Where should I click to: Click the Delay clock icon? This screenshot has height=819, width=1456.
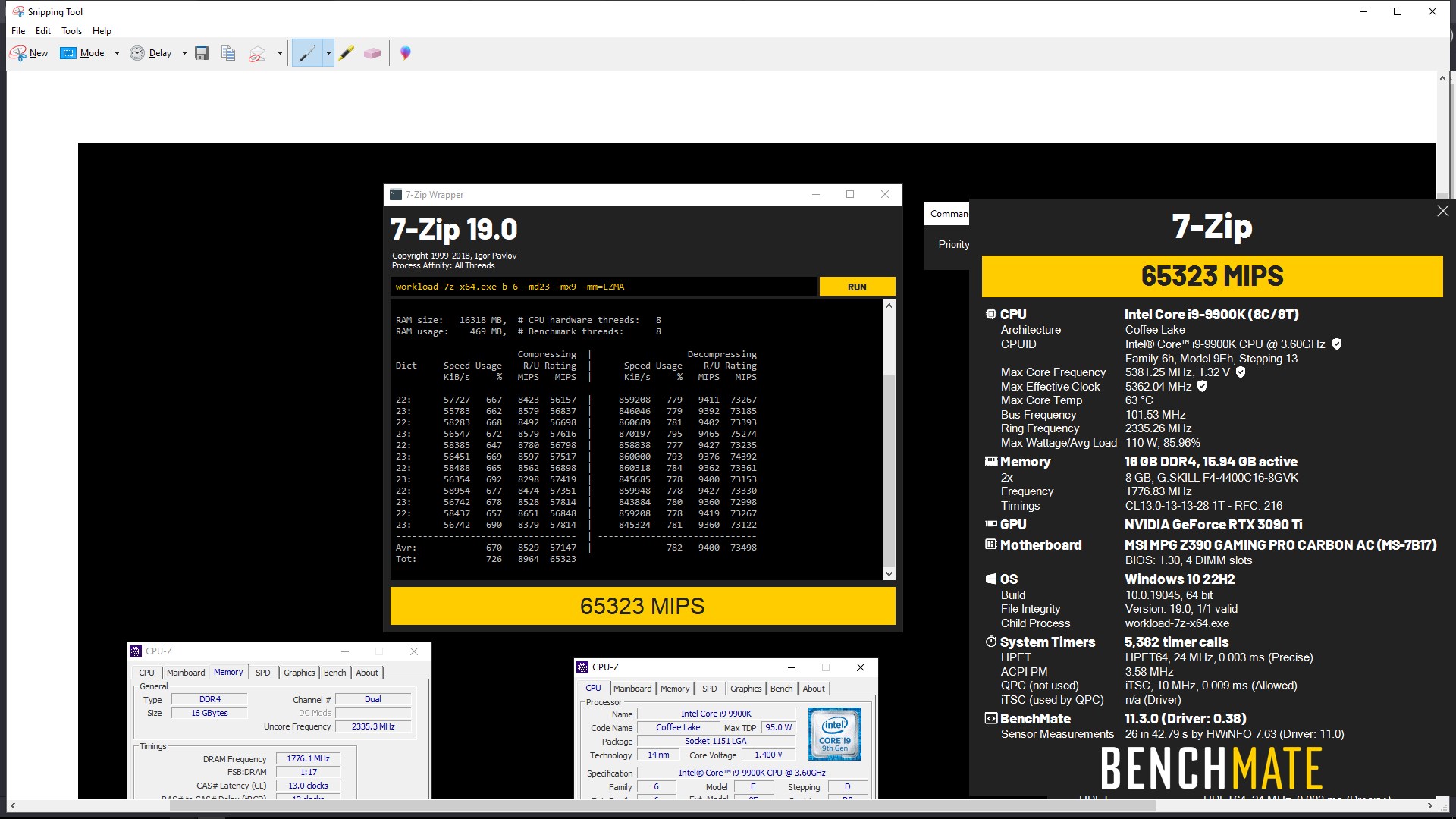[137, 53]
